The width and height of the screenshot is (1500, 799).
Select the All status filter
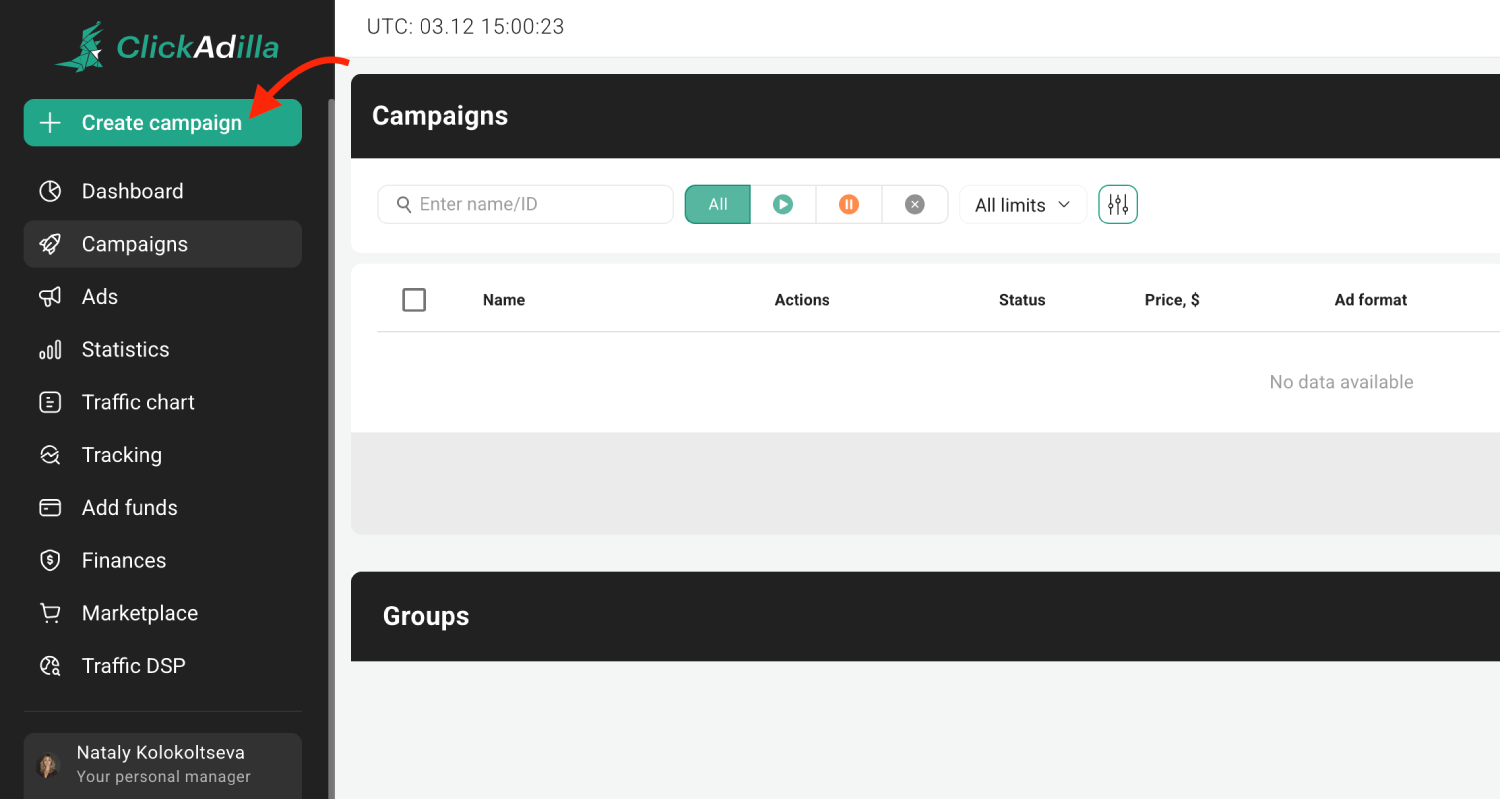(718, 204)
